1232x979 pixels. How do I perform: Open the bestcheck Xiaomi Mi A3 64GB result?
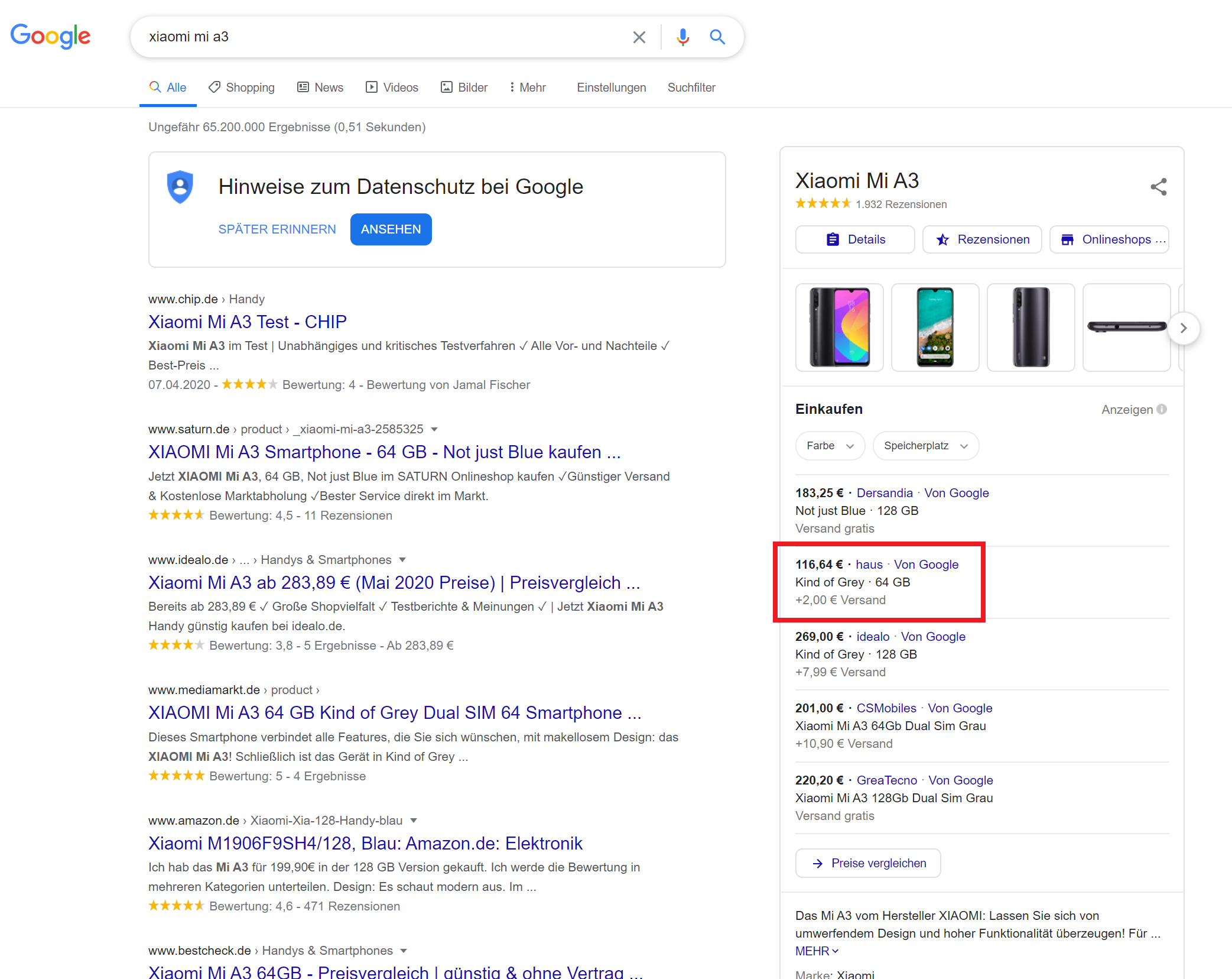[x=396, y=972]
